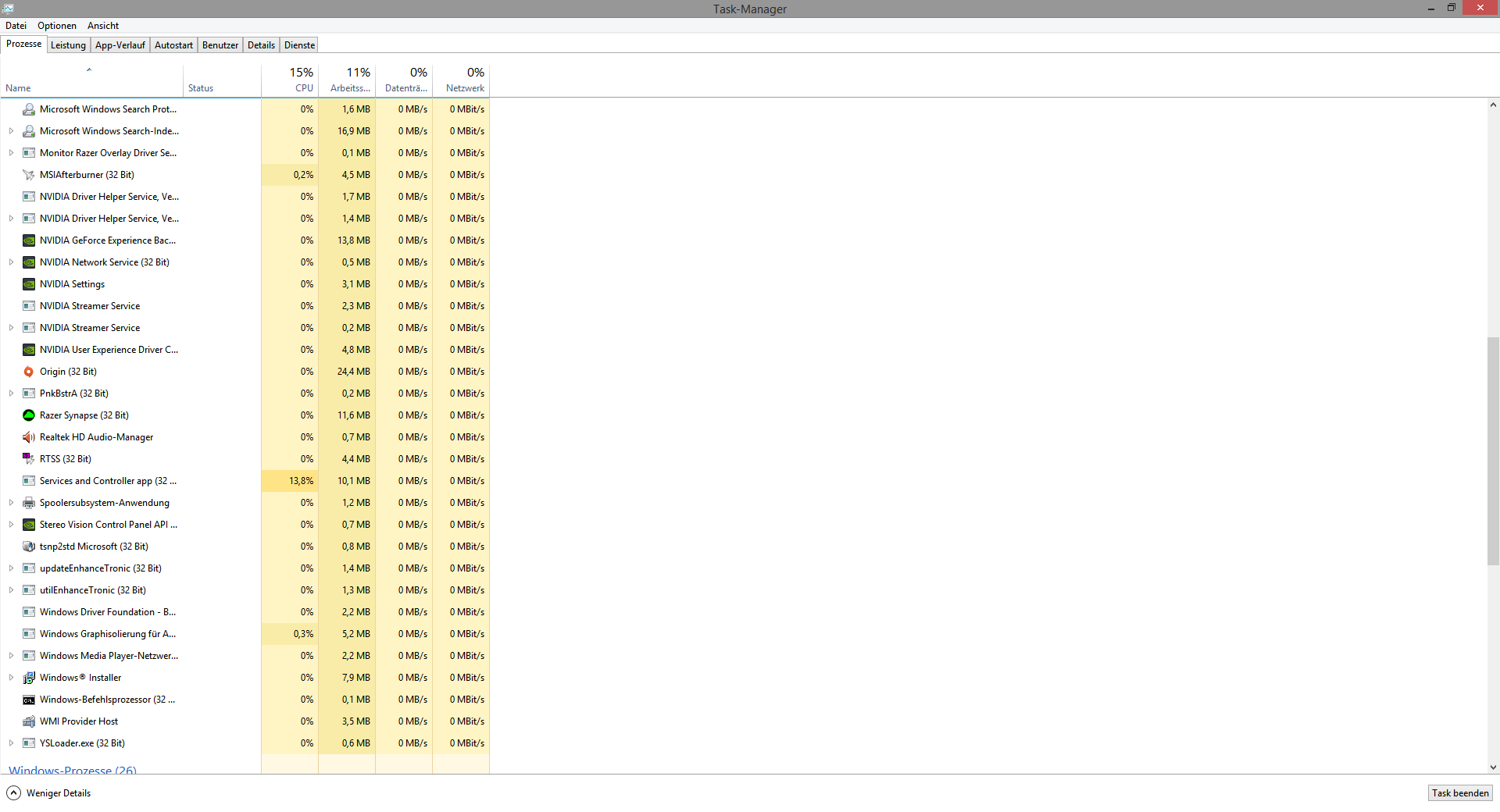Expand Spoolersubsystem-Anwendung process
Image resolution: width=1500 pixels, height=812 pixels.
11,503
